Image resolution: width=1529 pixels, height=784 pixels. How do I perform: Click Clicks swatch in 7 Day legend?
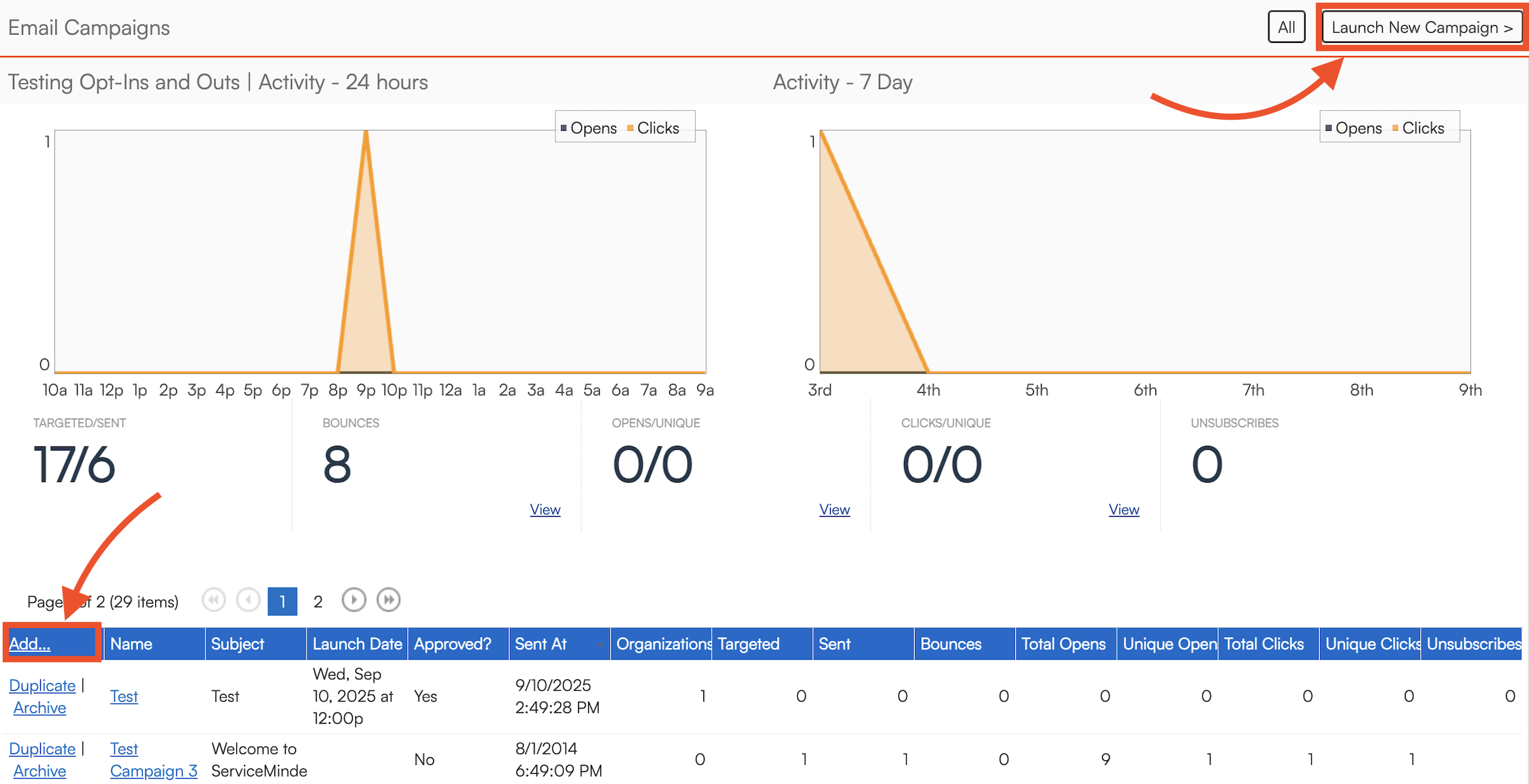tap(1396, 128)
